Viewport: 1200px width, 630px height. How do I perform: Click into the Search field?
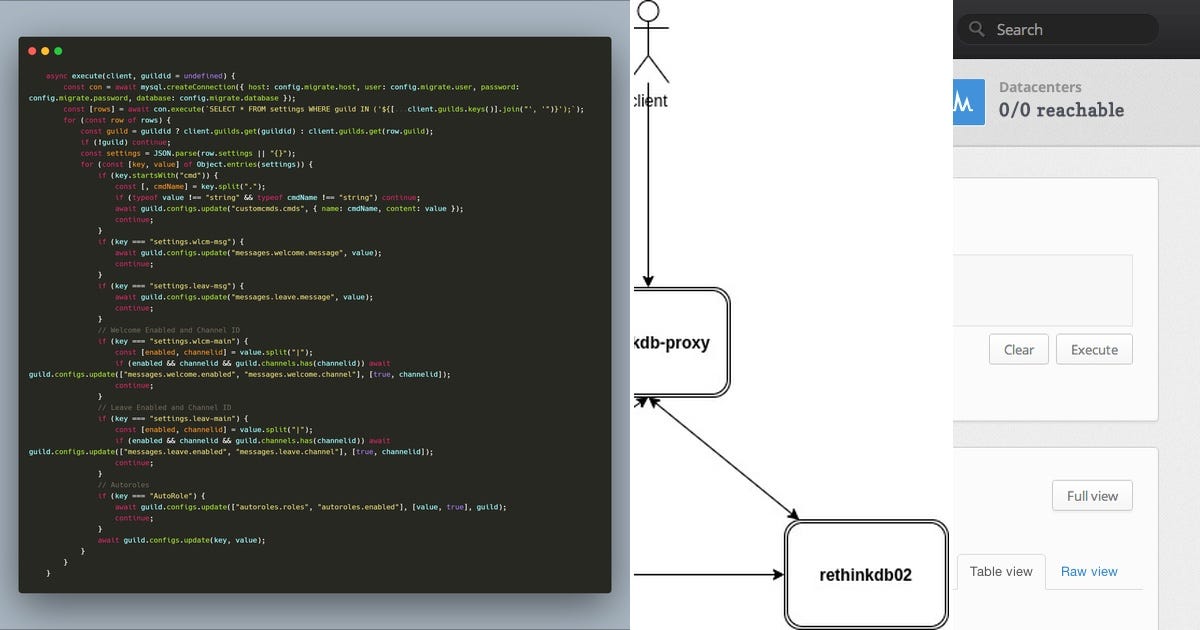(x=1060, y=29)
